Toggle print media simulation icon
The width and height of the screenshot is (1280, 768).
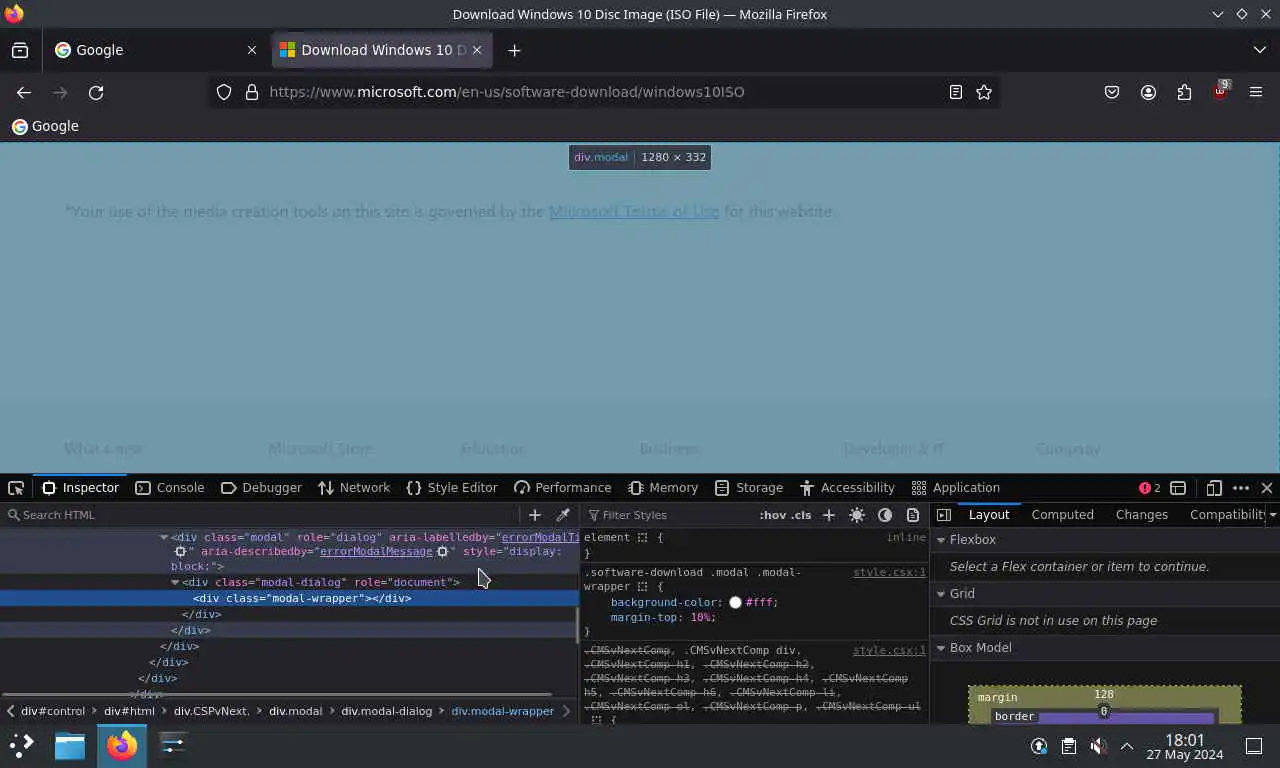coord(913,515)
